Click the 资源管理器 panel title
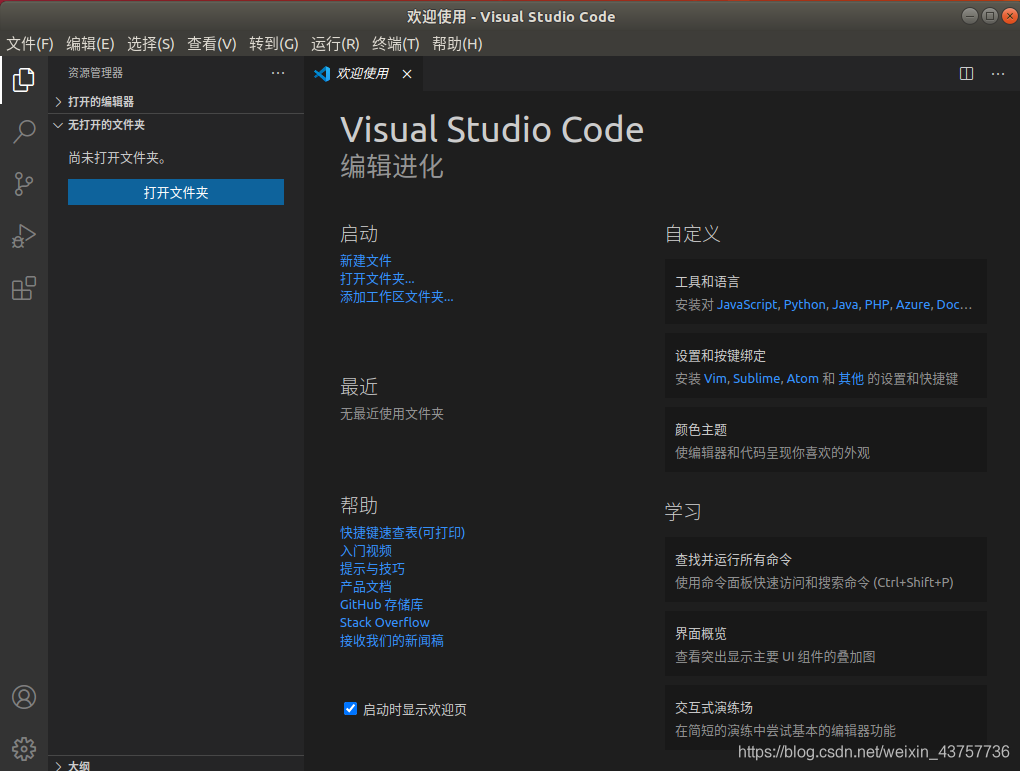The width and height of the screenshot is (1020, 771). click(x=96, y=73)
